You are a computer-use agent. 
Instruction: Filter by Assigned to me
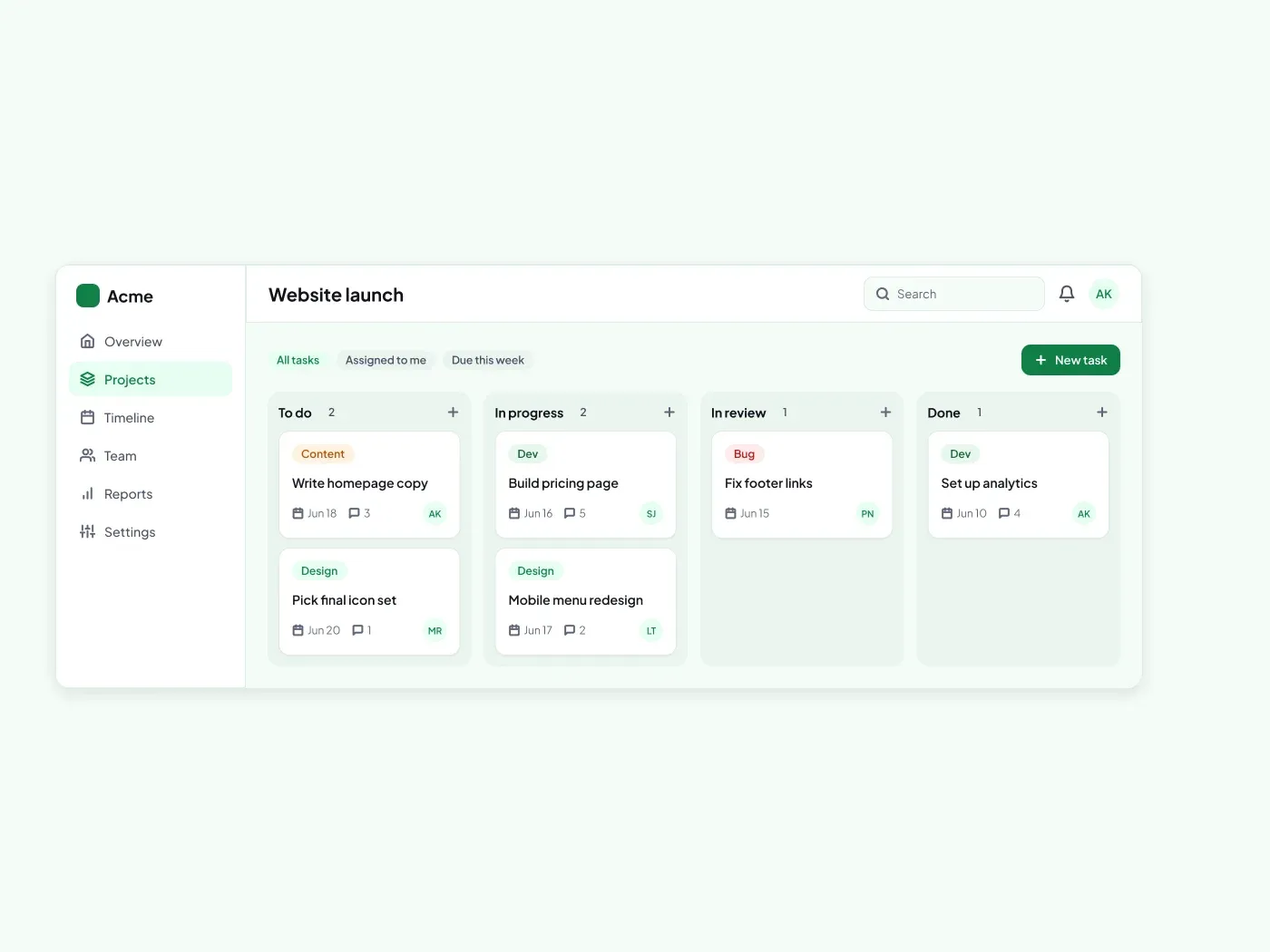click(386, 360)
